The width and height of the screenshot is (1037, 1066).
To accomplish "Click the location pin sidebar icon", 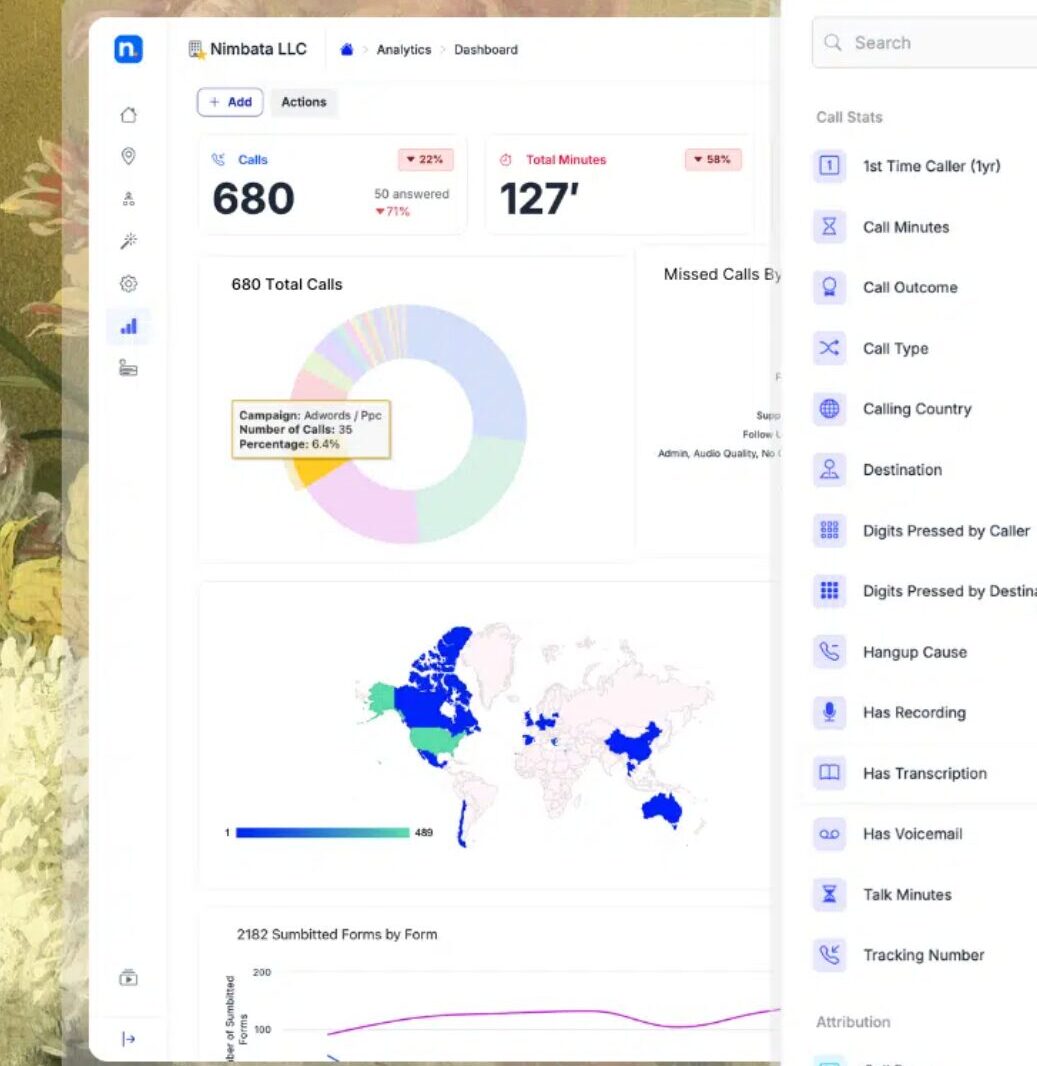I will coord(128,156).
